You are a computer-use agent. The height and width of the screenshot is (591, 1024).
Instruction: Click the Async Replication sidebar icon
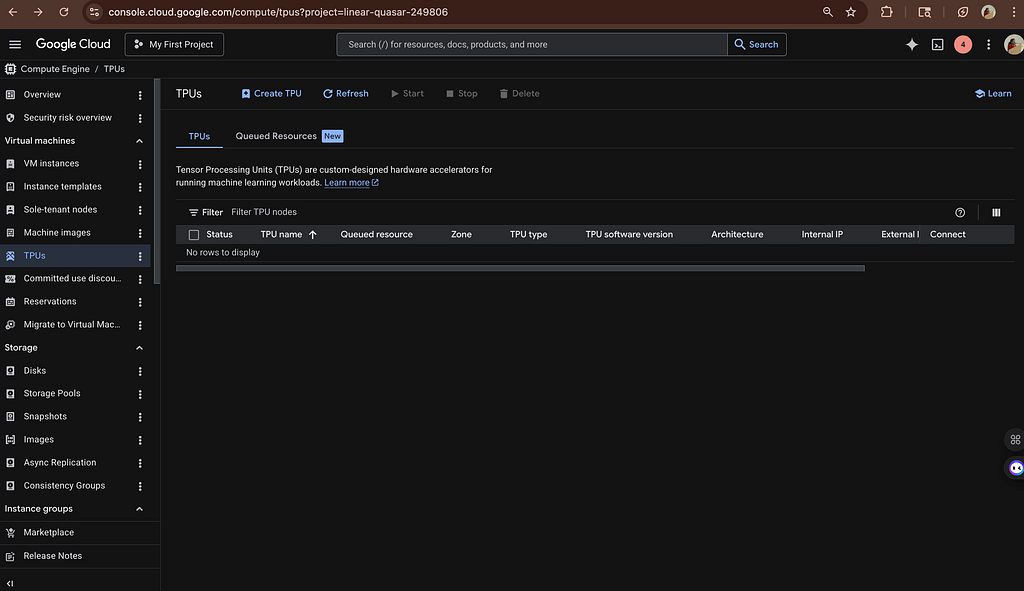pos(10,463)
